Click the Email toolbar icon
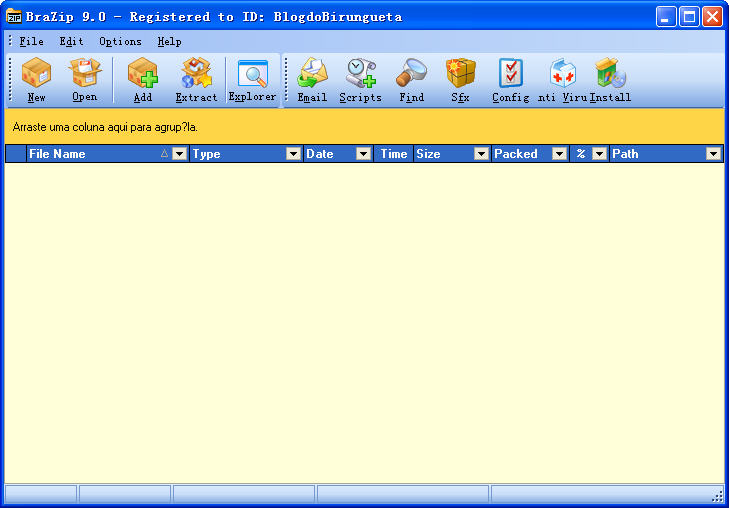729x508 pixels. [312, 79]
